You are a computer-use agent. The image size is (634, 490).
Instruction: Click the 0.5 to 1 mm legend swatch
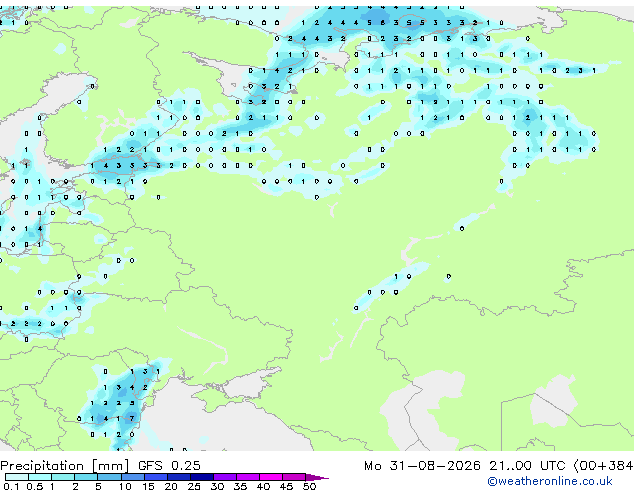[40, 477]
